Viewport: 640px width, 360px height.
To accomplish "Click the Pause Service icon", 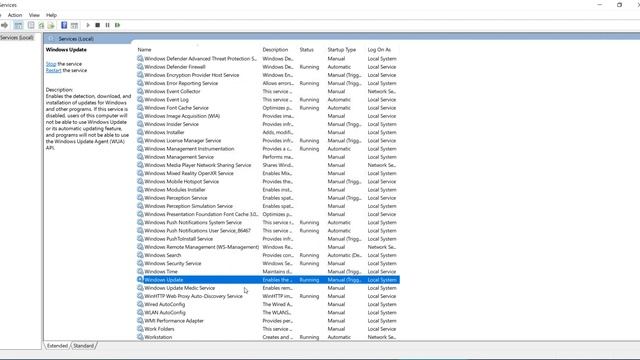I will [x=107, y=25].
